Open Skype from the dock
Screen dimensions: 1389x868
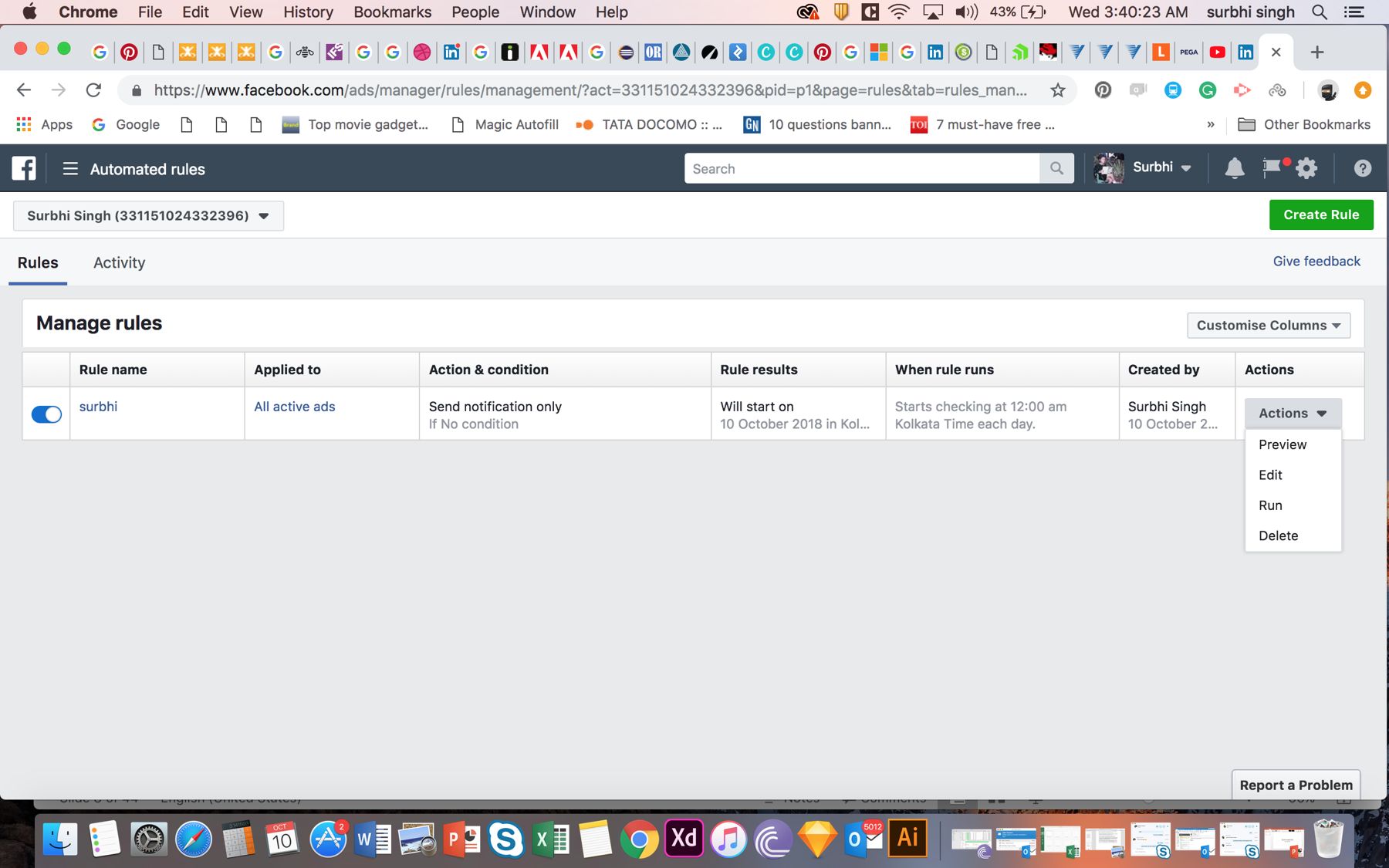505,839
